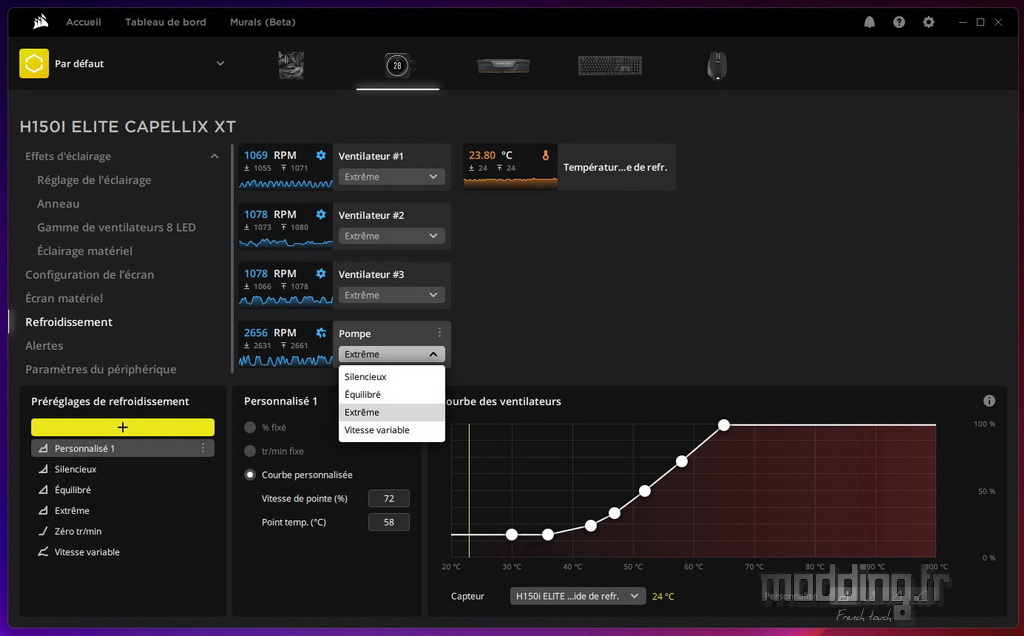
Task: Open Écran matériel
Action: [x=64, y=298]
